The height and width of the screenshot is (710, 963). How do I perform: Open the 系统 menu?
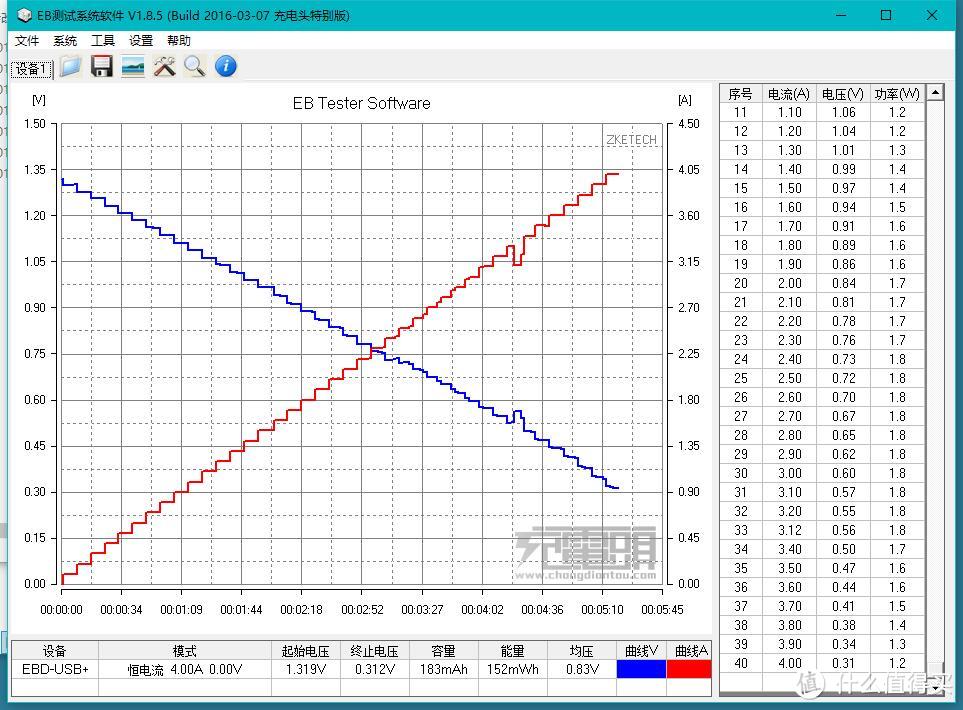[65, 41]
